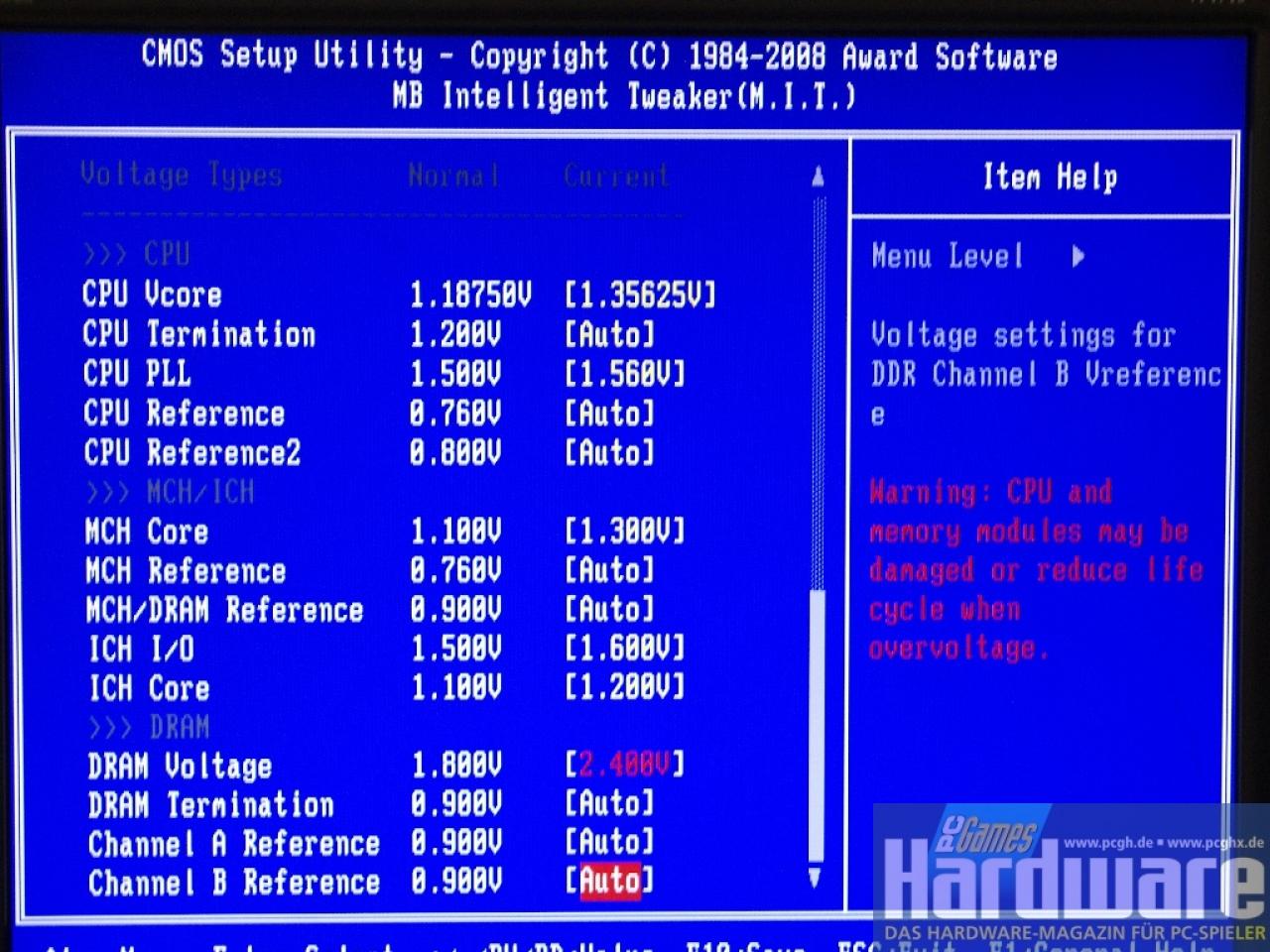The width and height of the screenshot is (1270, 952).
Task: Click the Voltage Types column header
Action: click(x=182, y=176)
